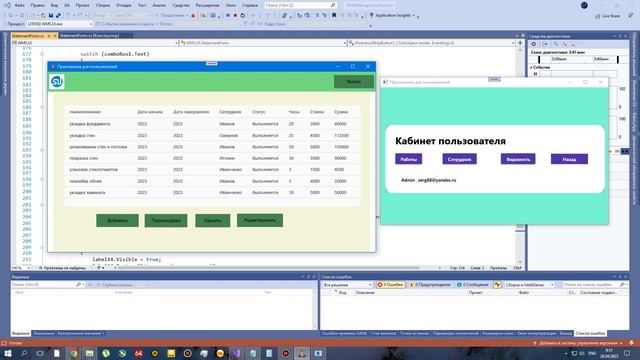The width and height of the screenshot is (640, 360).
Task: Toggle the 0 Ошибок errors filter
Action: (x=391, y=284)
